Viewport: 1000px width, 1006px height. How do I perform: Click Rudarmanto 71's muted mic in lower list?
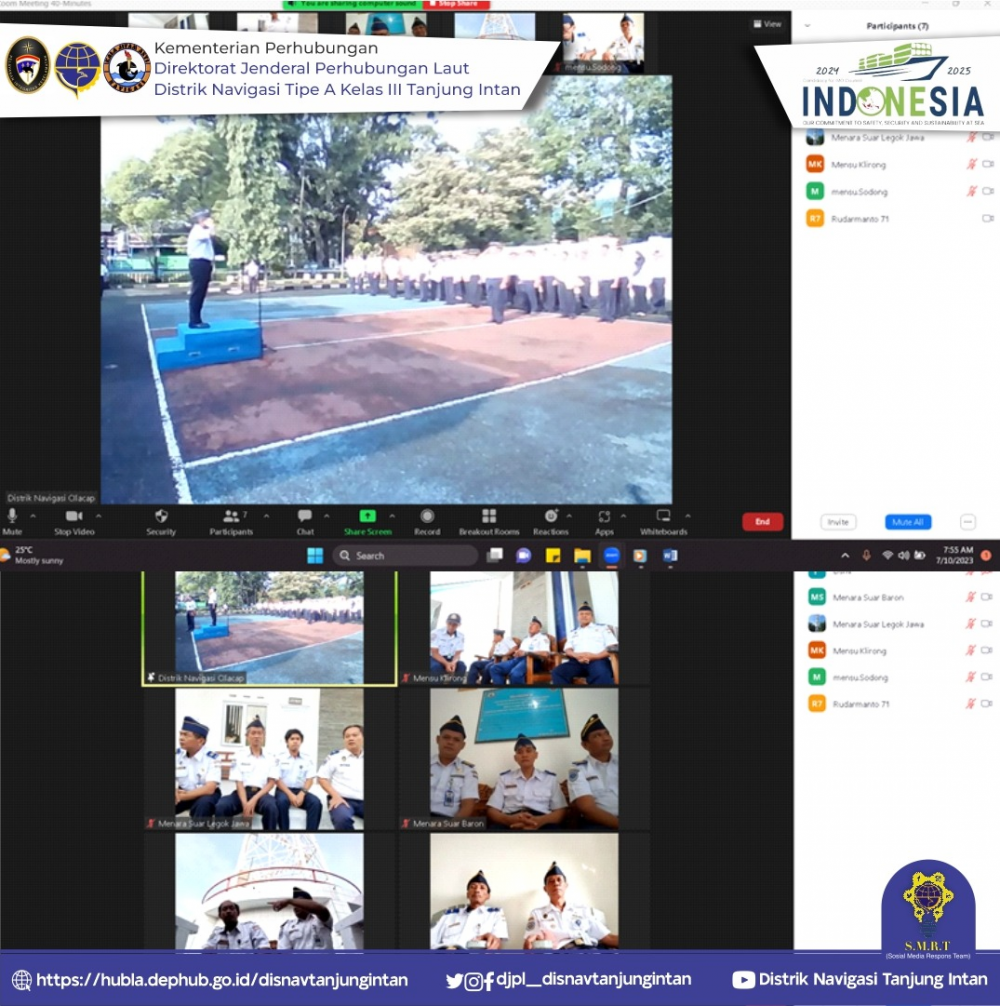pos(970,704)
